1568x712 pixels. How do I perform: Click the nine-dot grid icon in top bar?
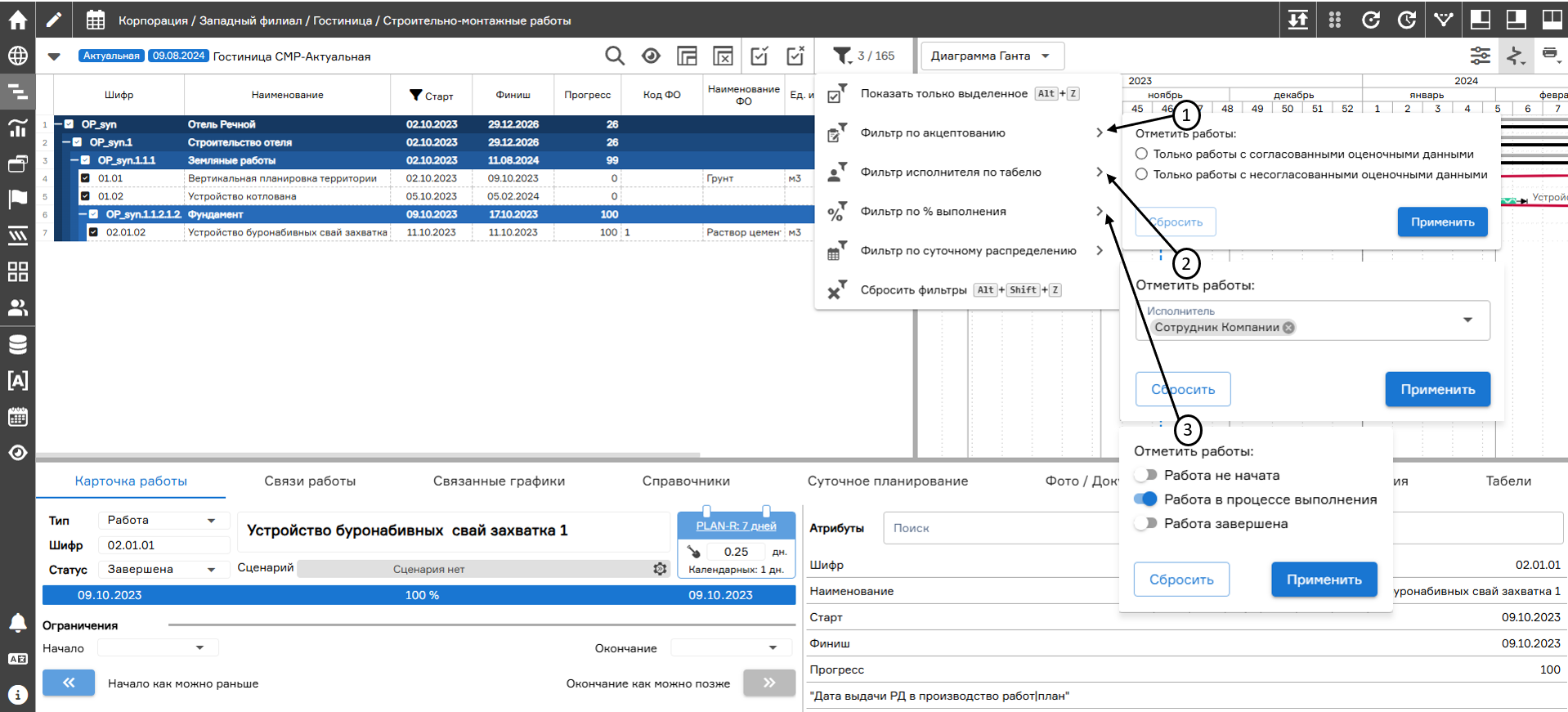[x=1335, y=20]
